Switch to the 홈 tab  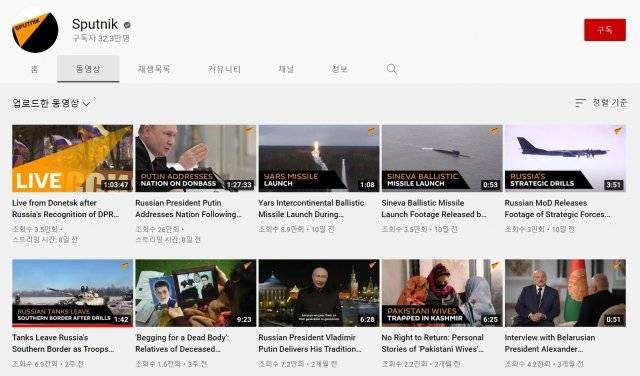coord(35,69)
